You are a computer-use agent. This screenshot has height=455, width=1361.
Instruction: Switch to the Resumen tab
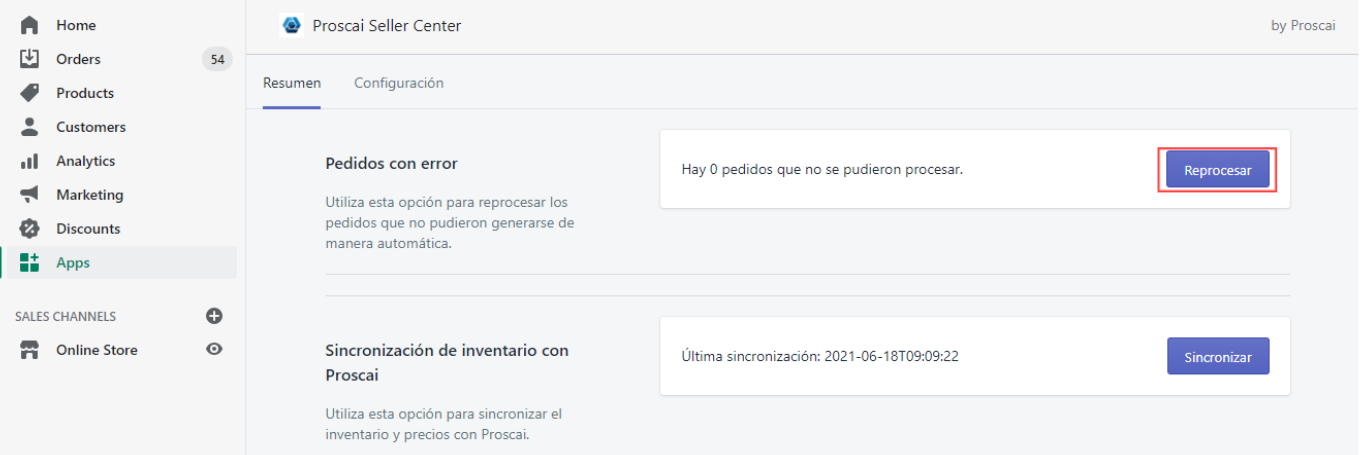click(292, 83)
